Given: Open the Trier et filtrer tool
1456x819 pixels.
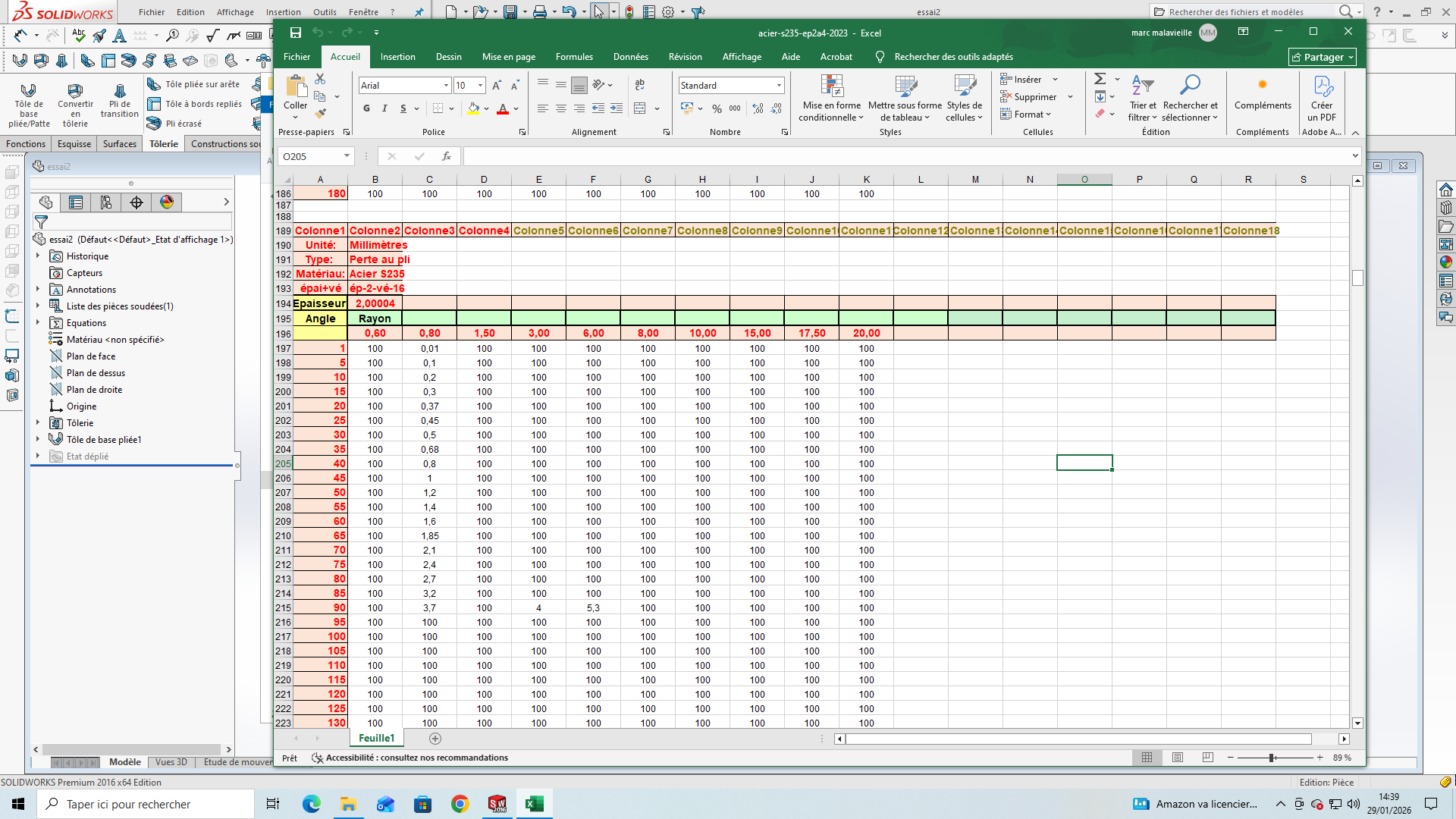Looking at the screenshot, I should tap(1142, 85).
